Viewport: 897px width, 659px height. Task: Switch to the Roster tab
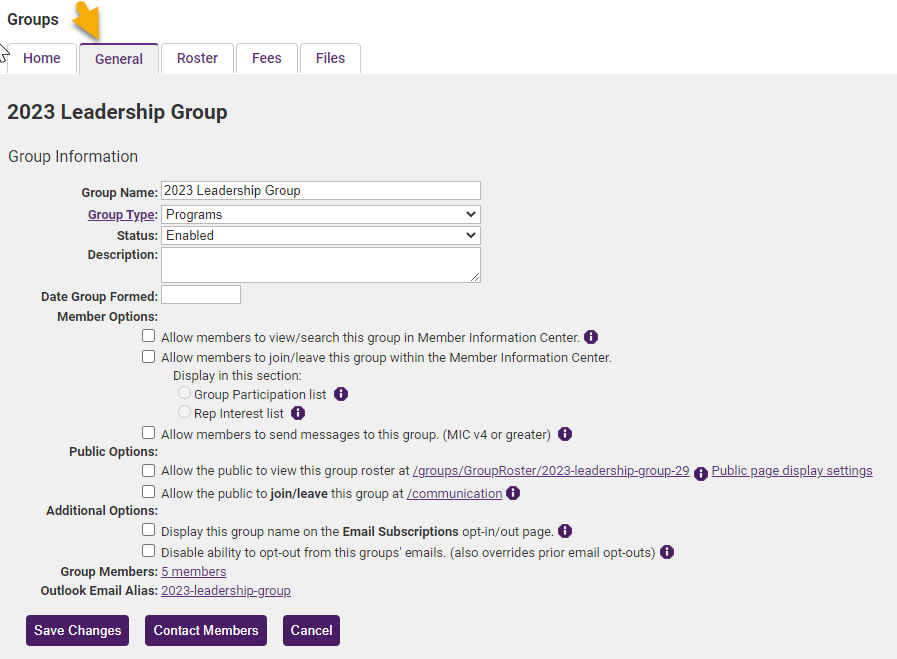(x=197, y=58)
